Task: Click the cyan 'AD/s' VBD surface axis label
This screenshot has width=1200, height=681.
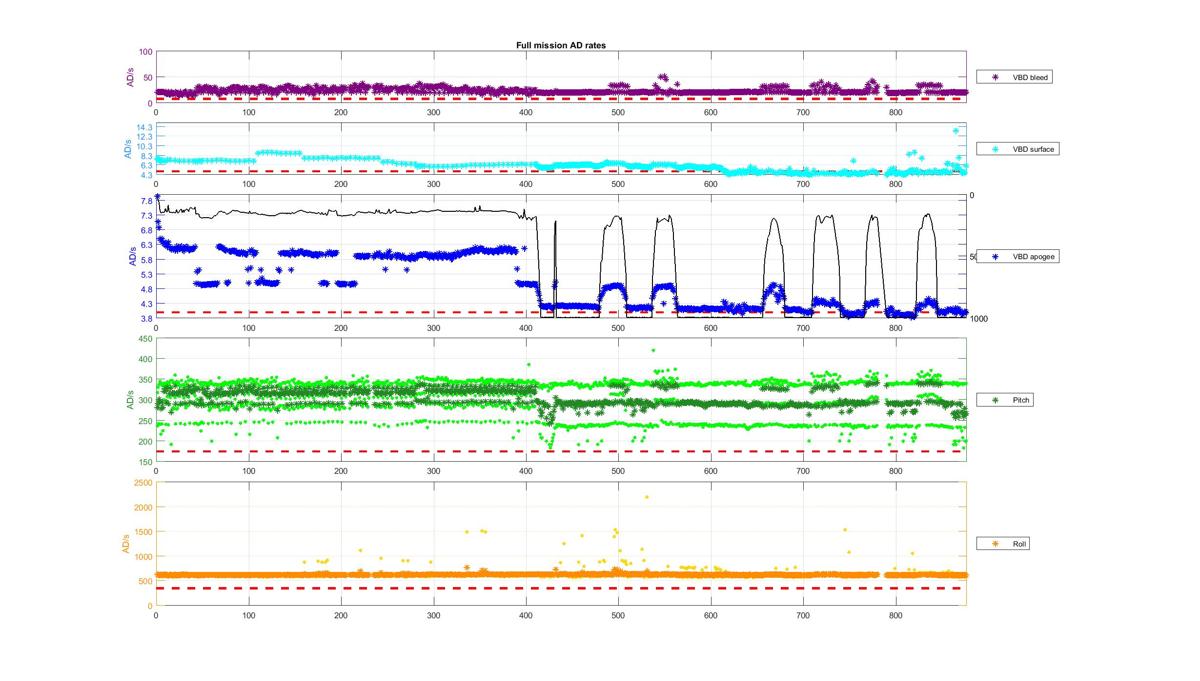Action: [127, 149]
